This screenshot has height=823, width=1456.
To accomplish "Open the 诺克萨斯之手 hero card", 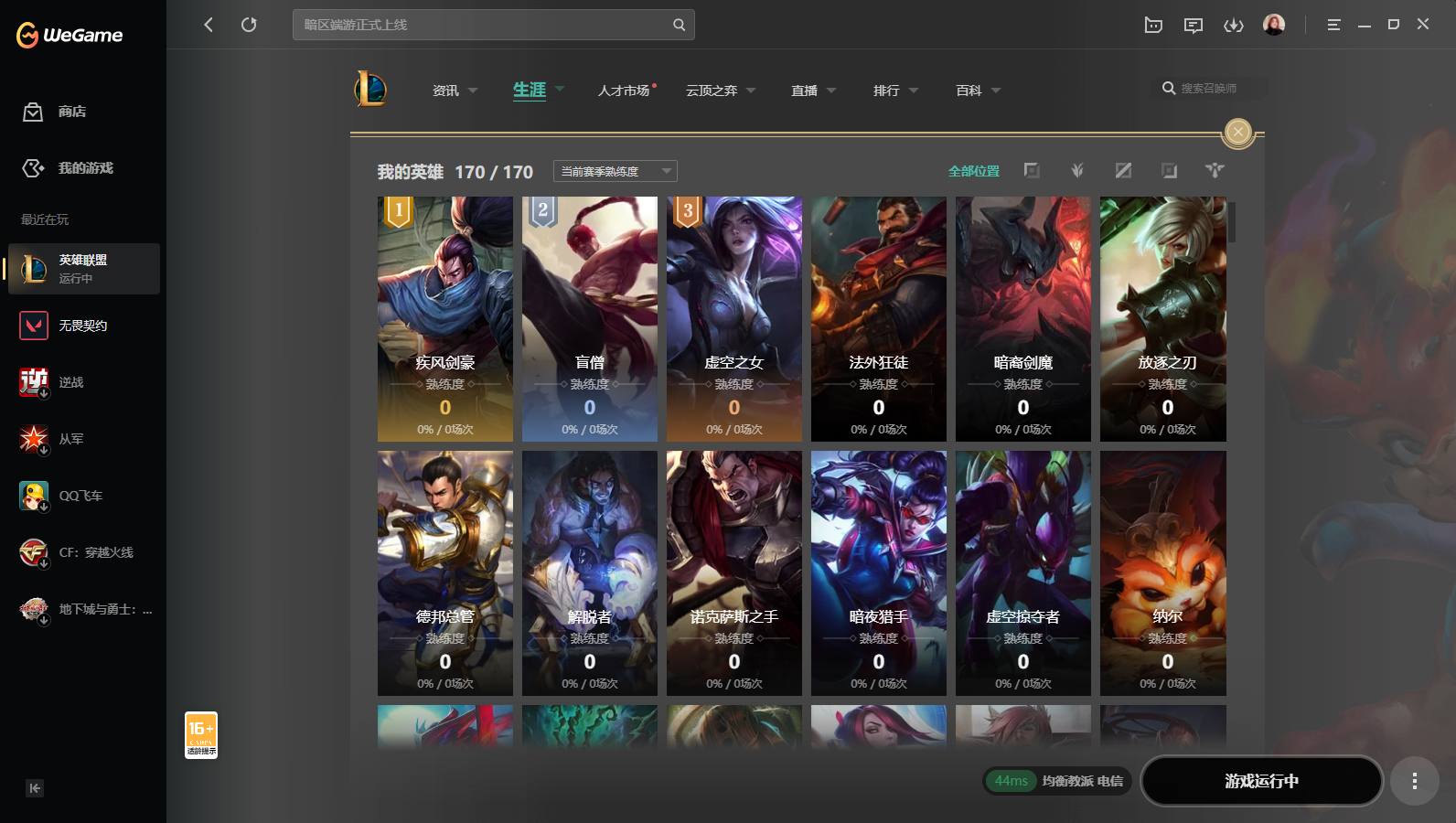I will 734,573.
